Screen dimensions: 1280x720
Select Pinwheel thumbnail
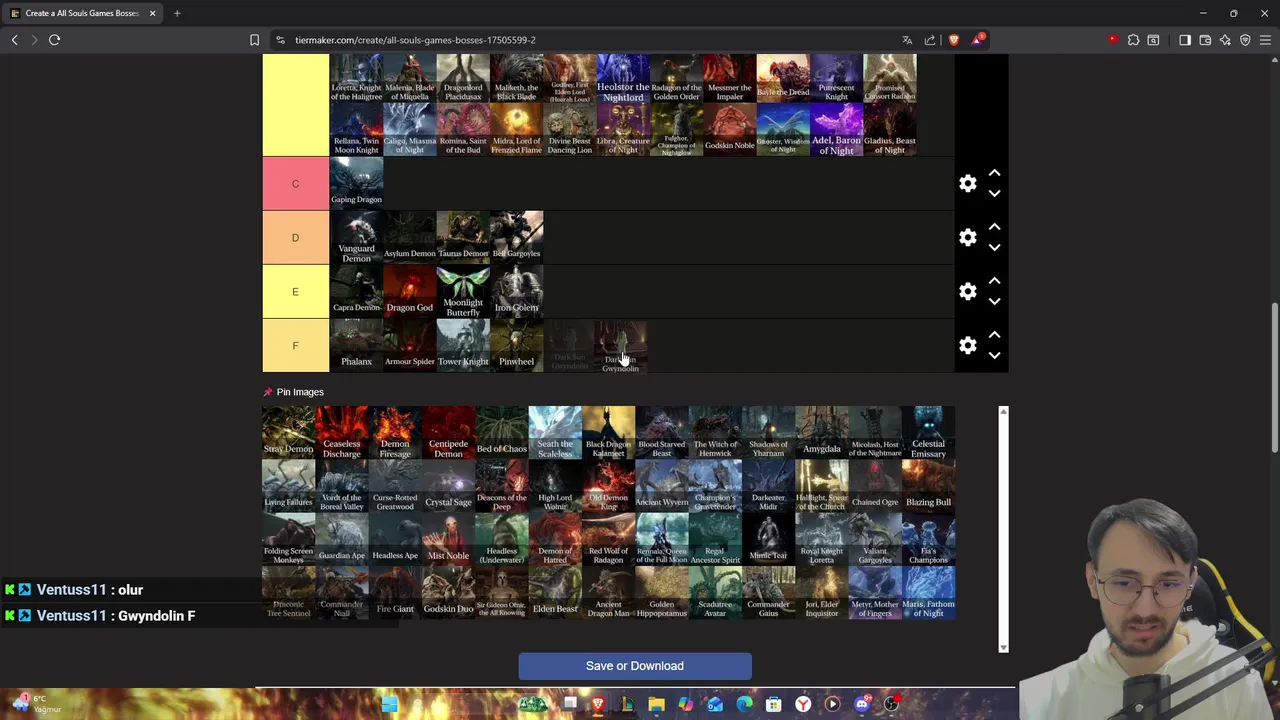pos(517,345)
